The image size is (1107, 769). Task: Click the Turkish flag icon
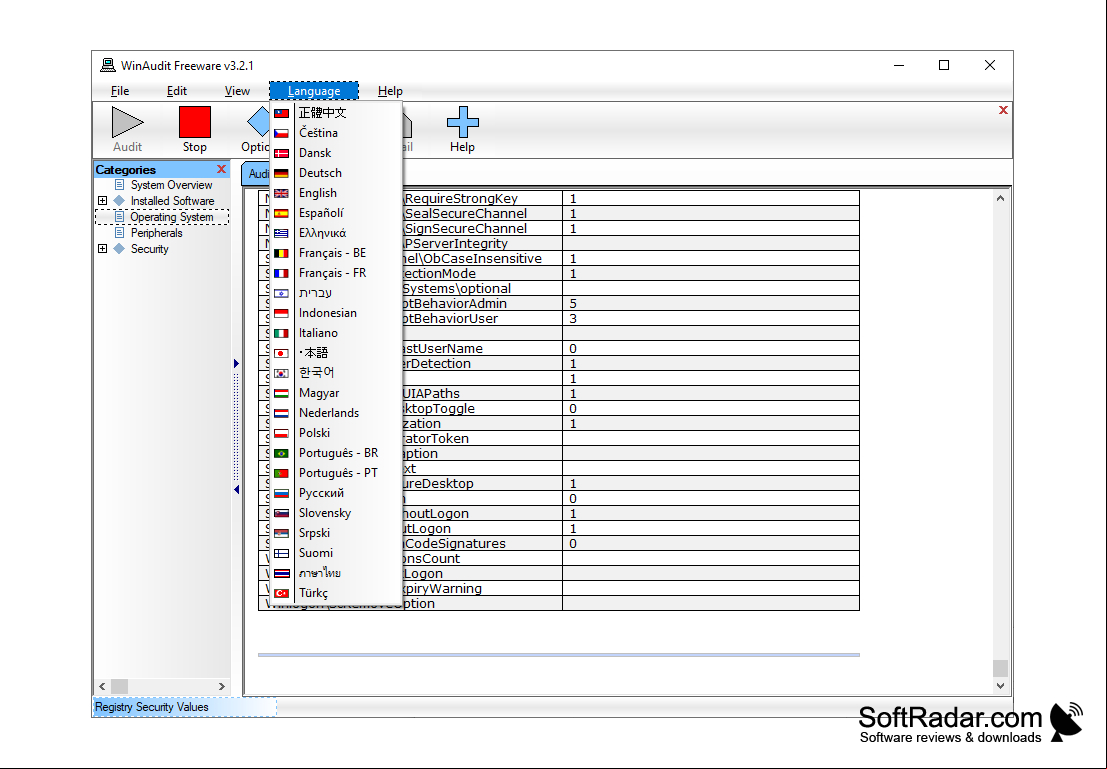point(281,593)
